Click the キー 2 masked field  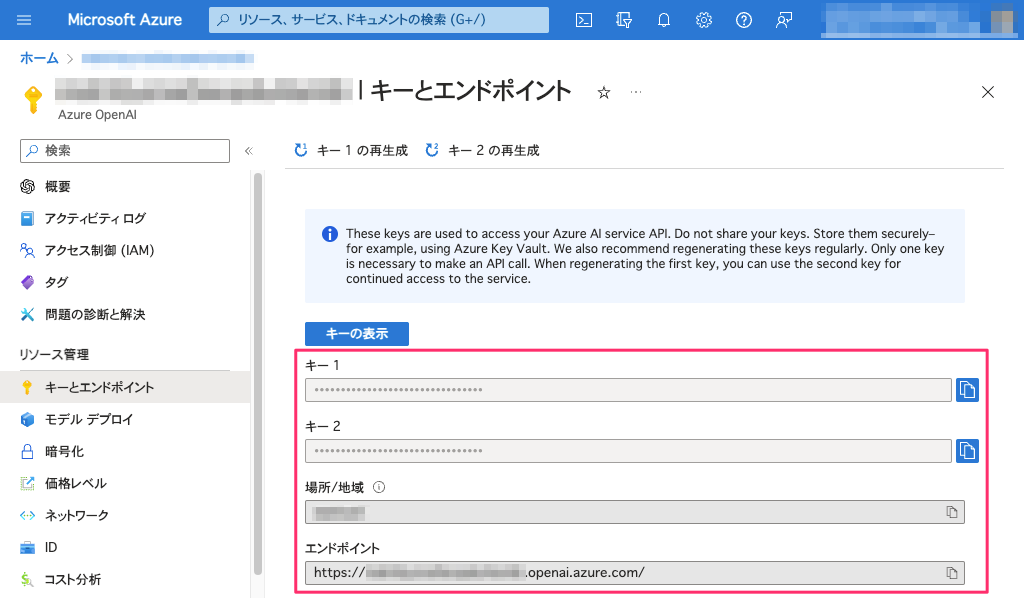click(628, 451)
